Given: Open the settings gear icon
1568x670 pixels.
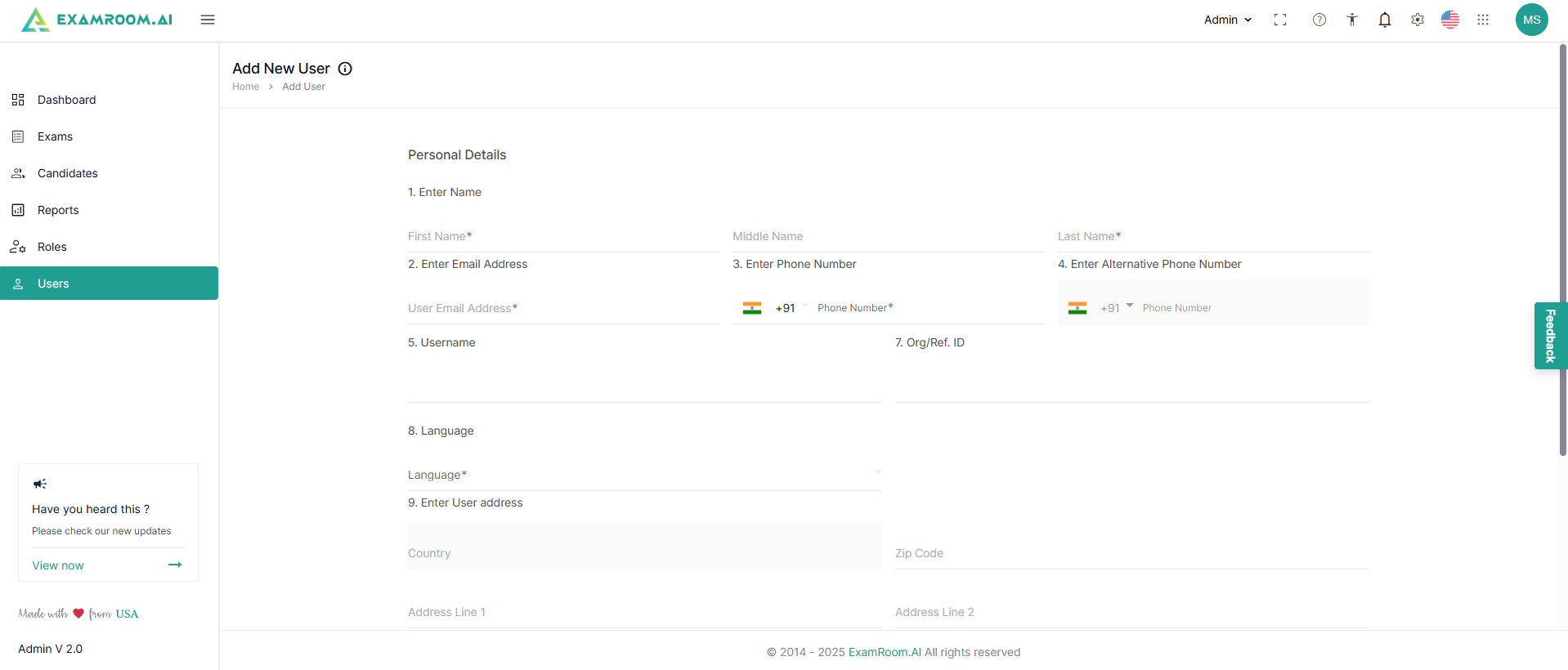Looking at the screenshot, I should 1418,20.
